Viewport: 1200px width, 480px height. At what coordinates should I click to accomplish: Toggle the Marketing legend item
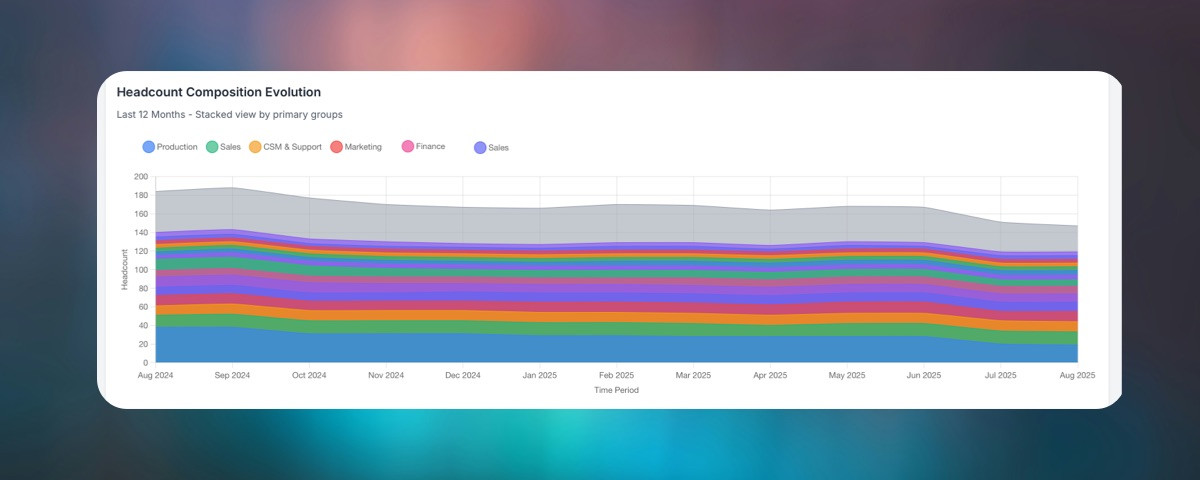click(356, 147)
